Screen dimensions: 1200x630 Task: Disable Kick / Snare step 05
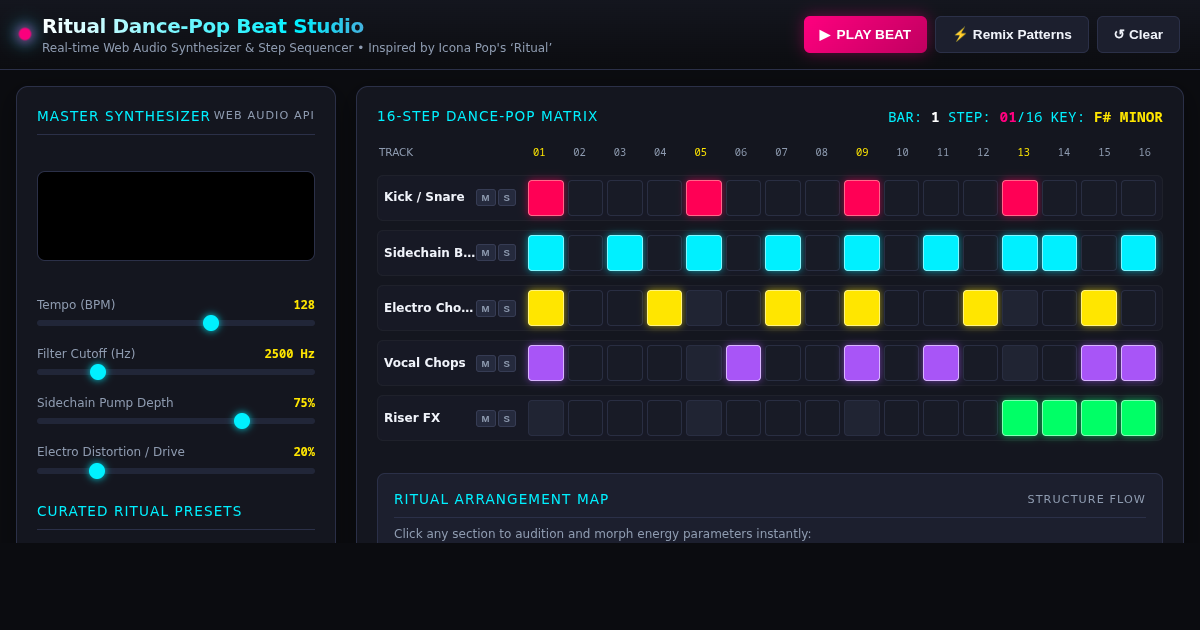[704, 198]
